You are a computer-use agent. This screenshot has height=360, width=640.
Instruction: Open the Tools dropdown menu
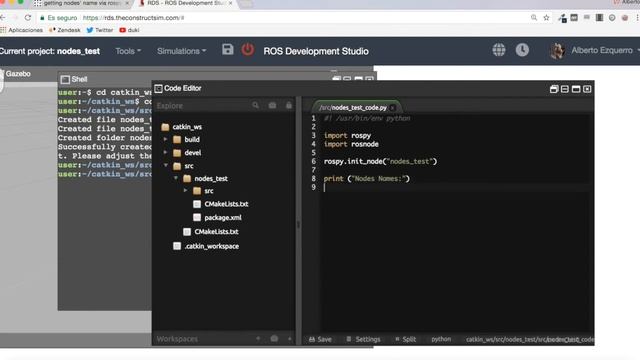click(128, 51)
